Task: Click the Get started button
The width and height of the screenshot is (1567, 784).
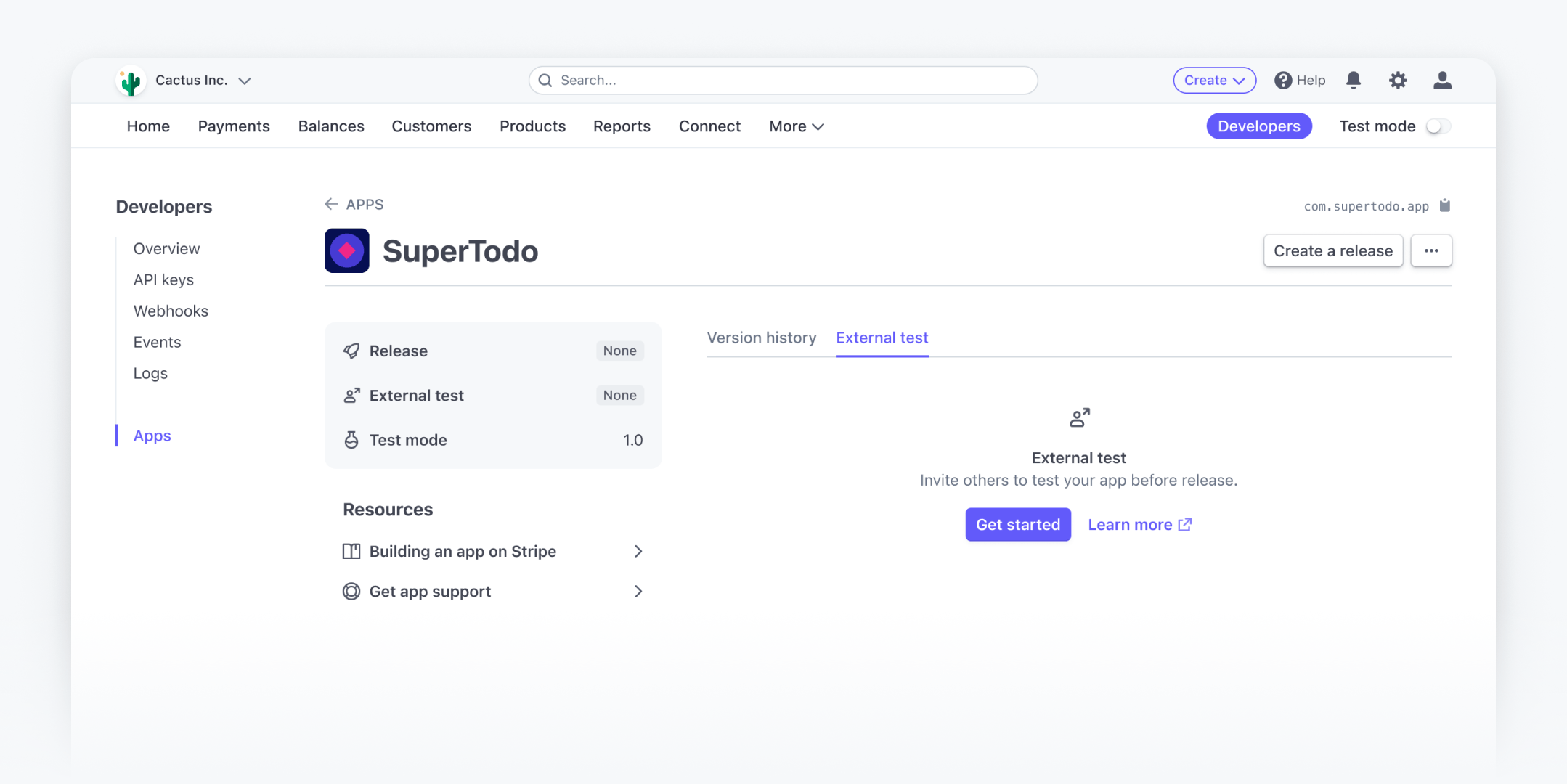Action: pos(1017,524)
